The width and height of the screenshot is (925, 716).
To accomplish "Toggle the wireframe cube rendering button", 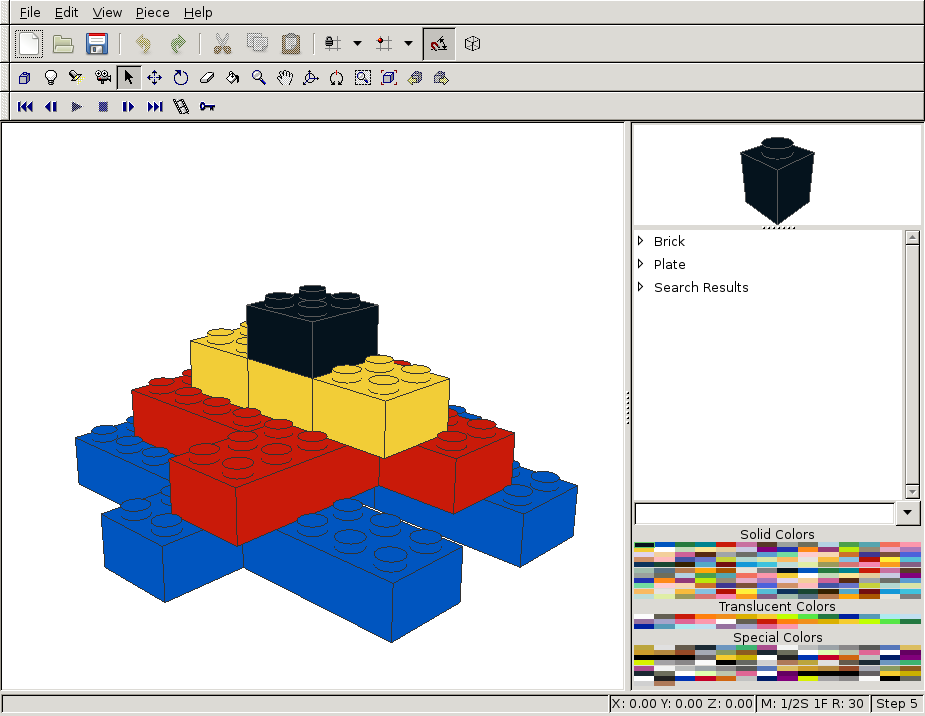I will click(473, 43).
